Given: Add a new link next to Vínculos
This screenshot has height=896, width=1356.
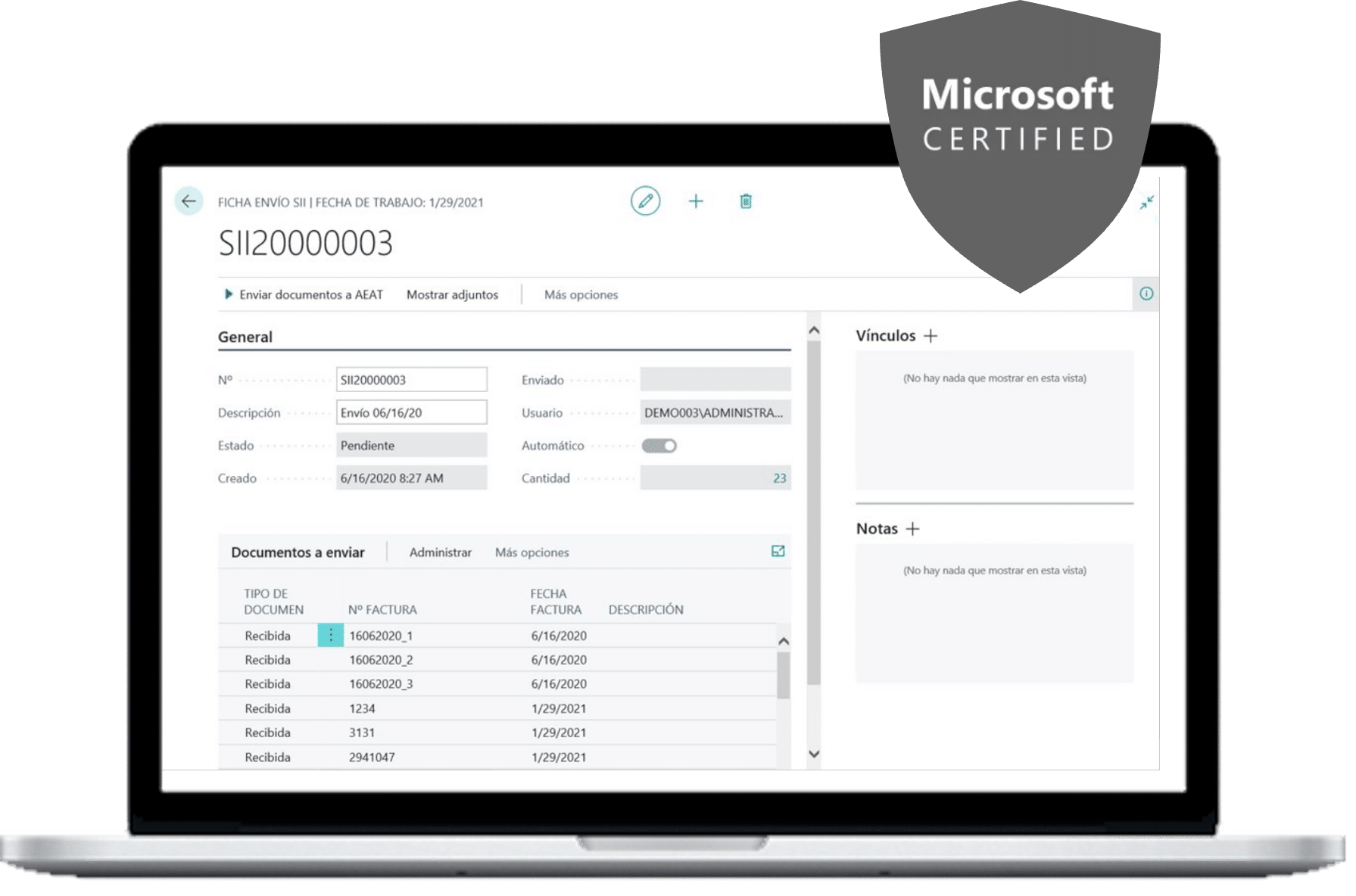Looking at the screenshot, I should point(930,336).
